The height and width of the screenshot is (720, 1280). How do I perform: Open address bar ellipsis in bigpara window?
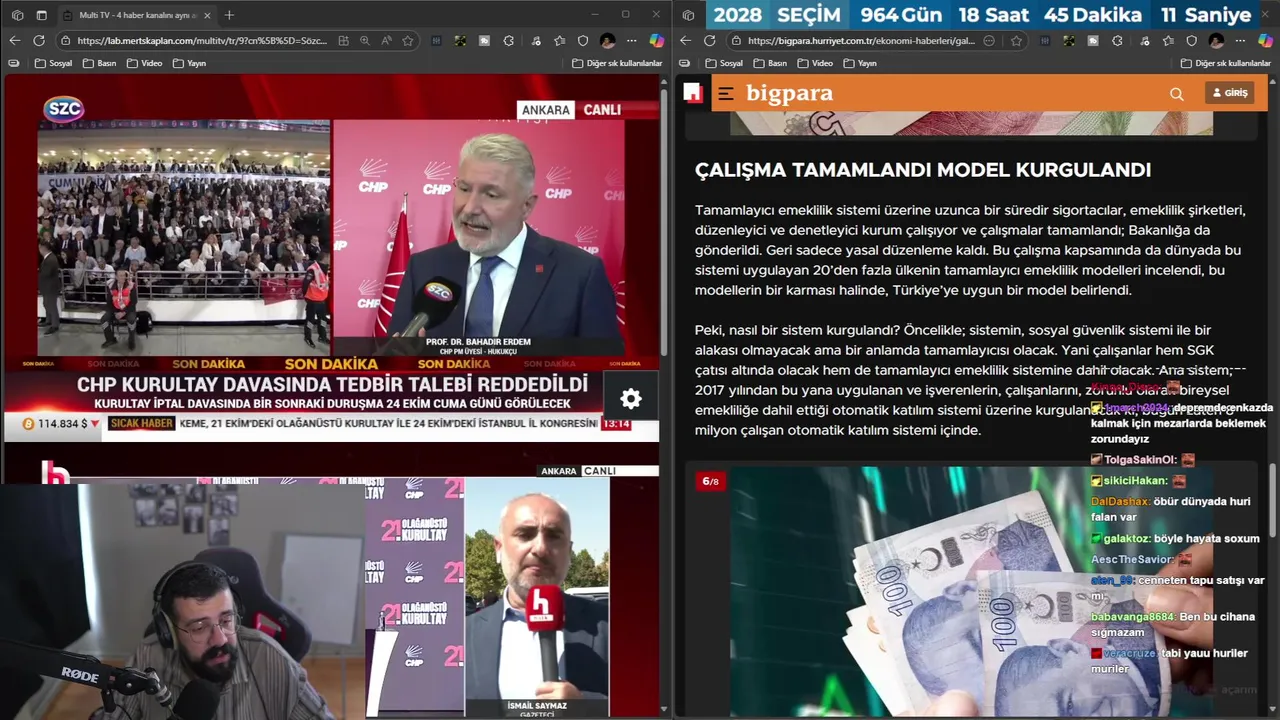989,41
